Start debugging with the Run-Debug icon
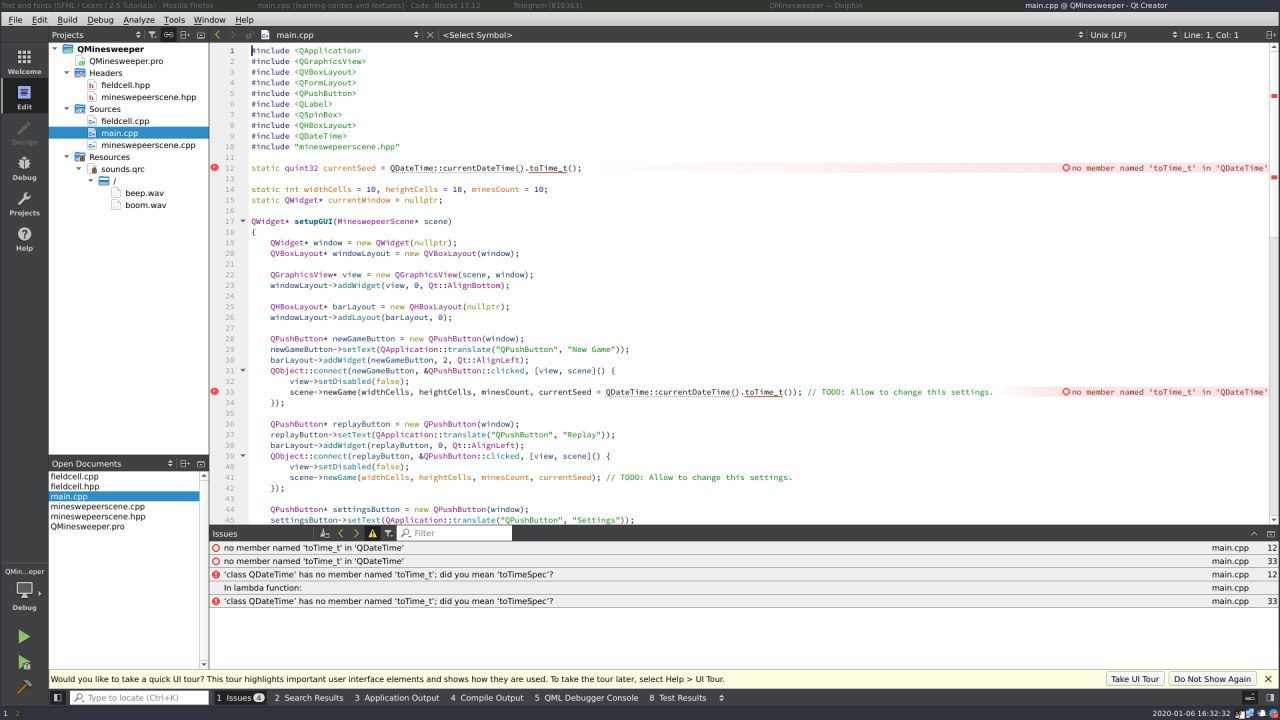Viewport: 1280px width, 720px height. coord(24,662)
